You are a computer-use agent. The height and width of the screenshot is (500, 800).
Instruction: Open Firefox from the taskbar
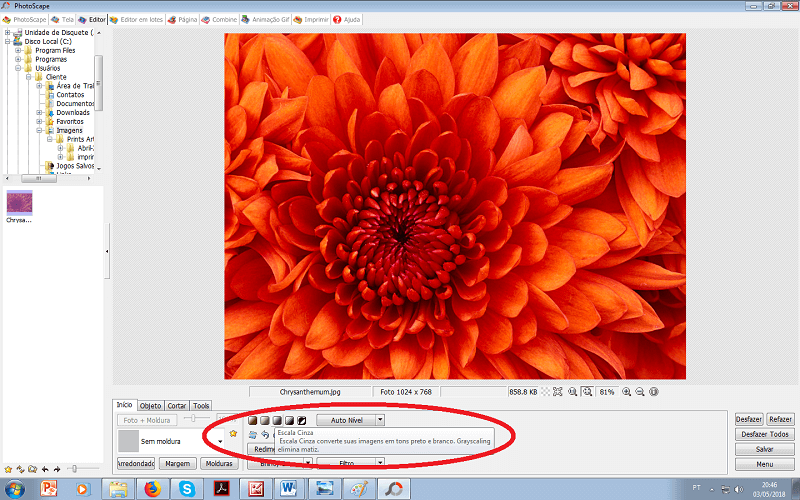(152, 488)
